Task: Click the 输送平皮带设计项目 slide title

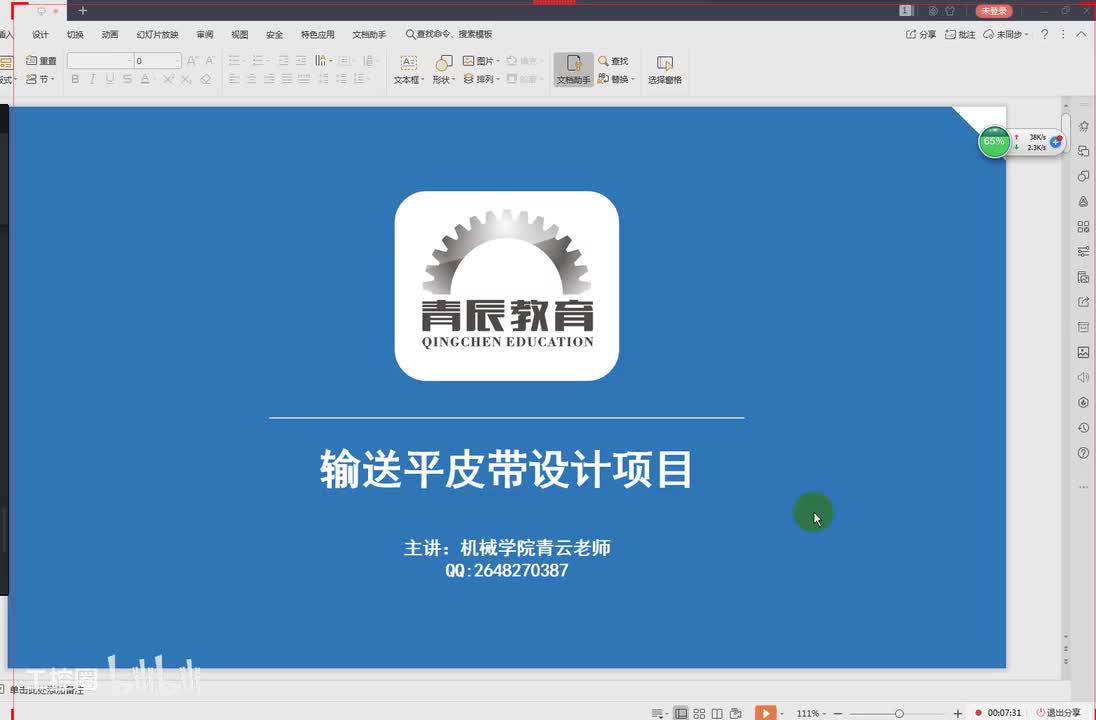Action: [x=506, y=469]
